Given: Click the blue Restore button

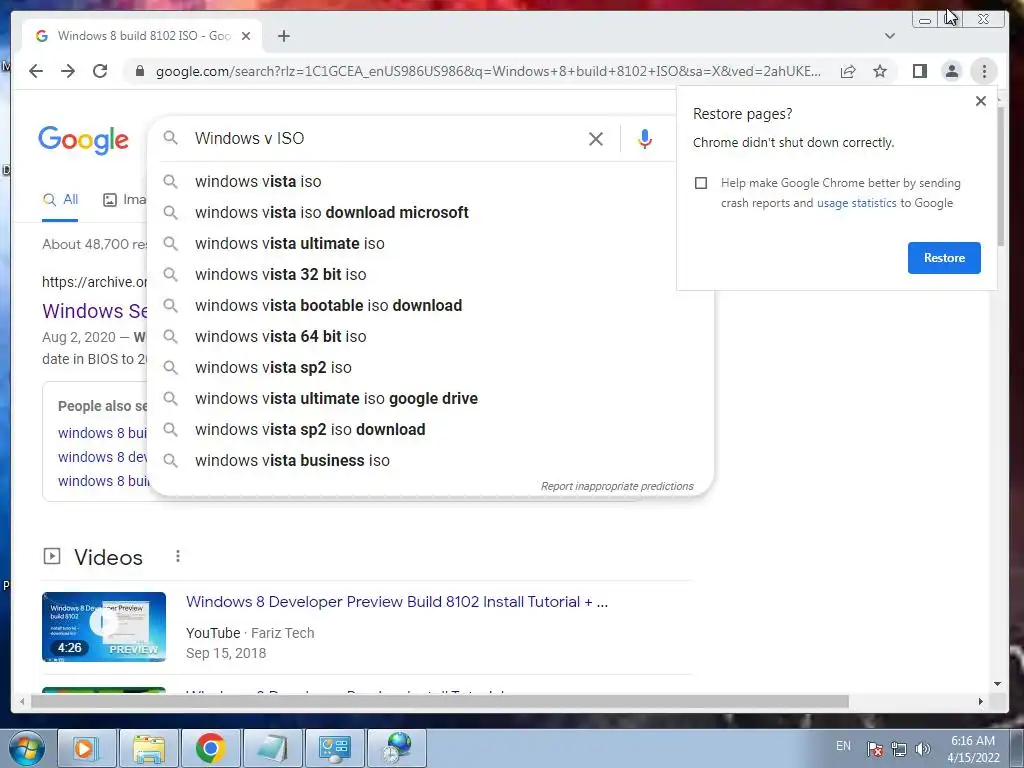Looking at the screenshot, I should tap(944, 258).
